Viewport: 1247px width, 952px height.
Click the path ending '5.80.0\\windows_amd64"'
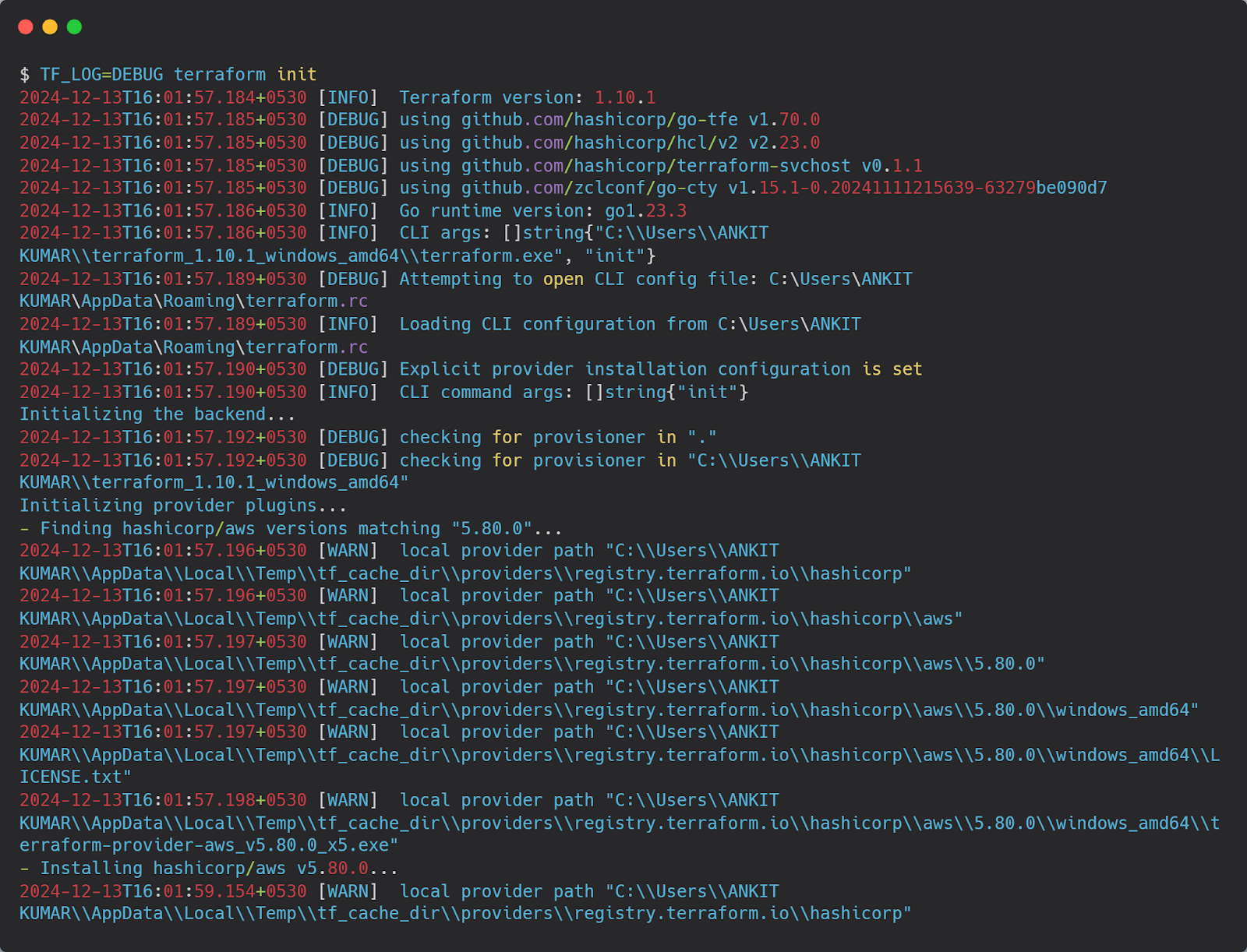[x=609, y=710]
